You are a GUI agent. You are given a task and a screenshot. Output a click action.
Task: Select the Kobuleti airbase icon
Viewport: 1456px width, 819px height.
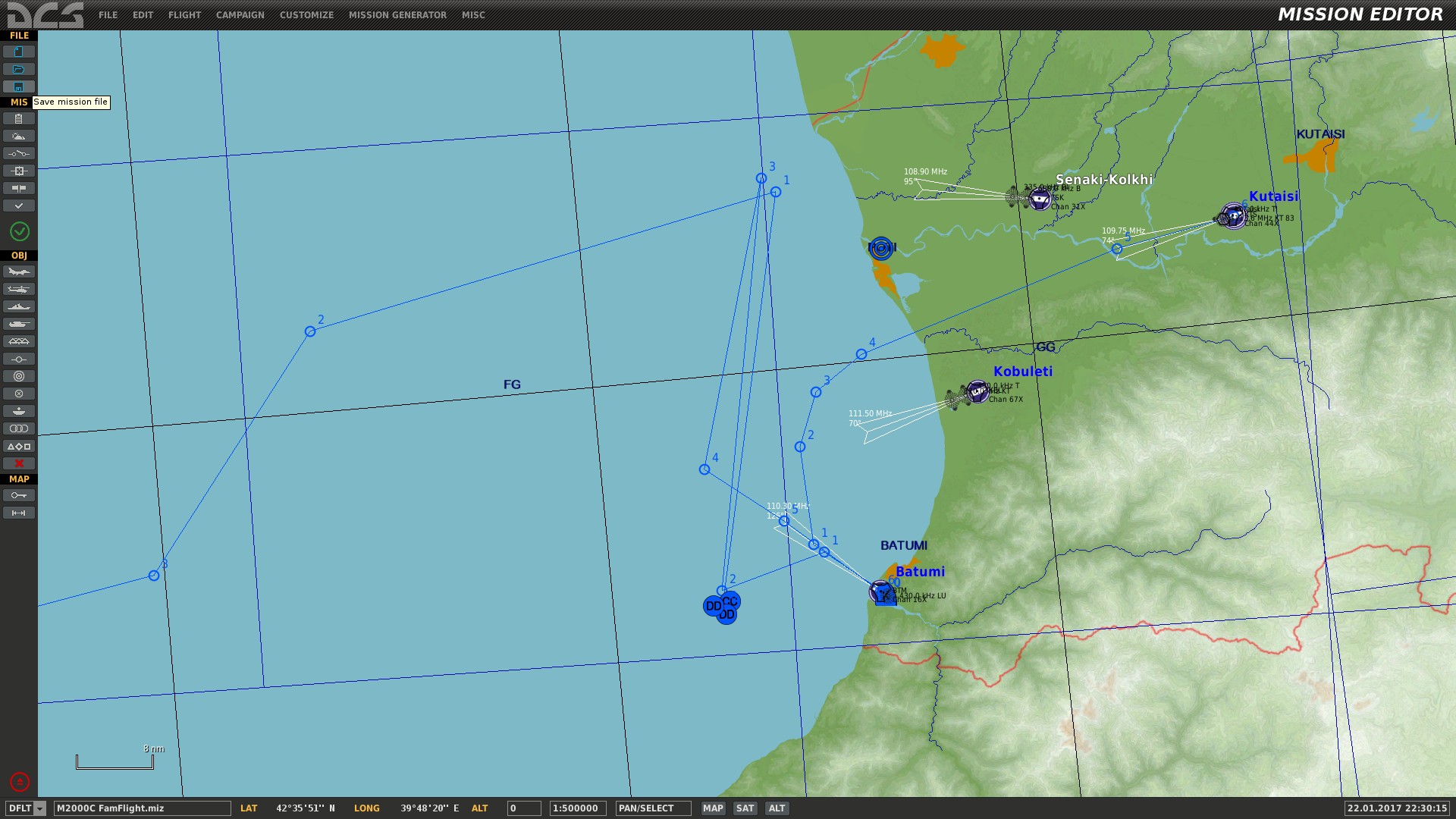(977, 392)
